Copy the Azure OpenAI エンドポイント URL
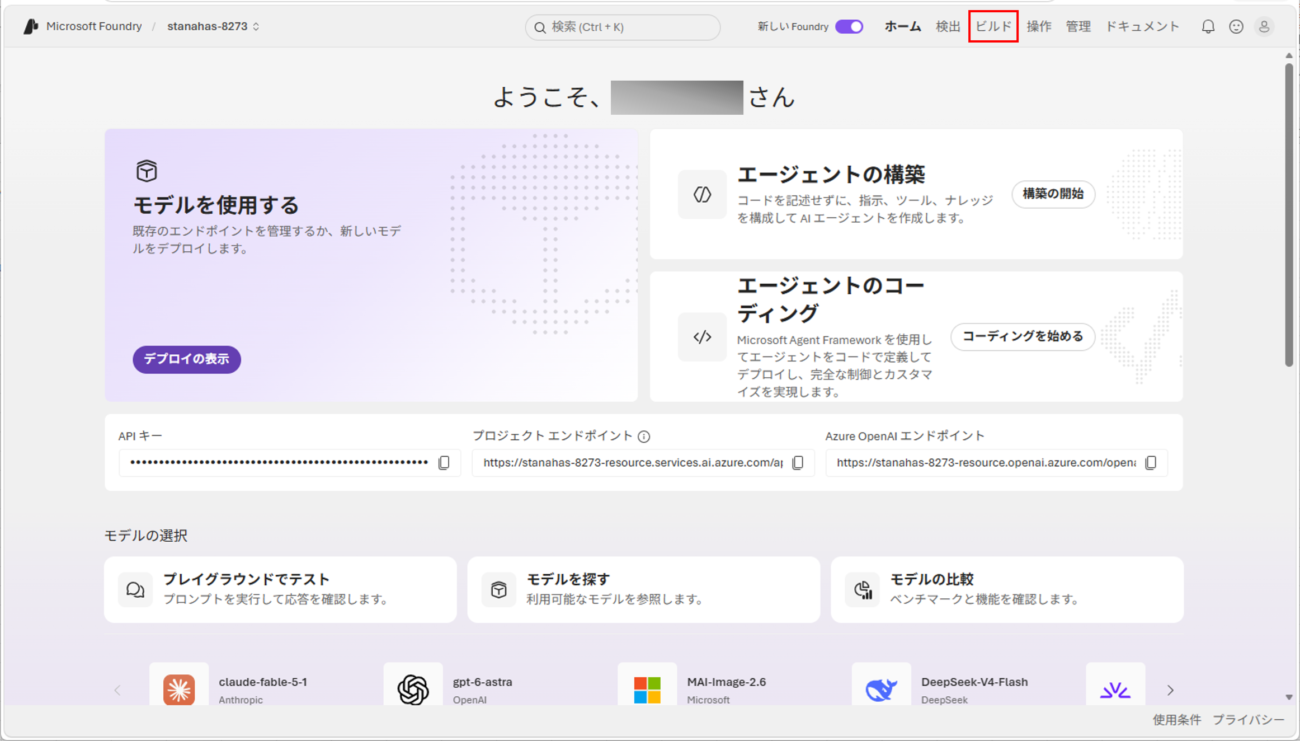The image size is (1300, 741). (1151, 463)
